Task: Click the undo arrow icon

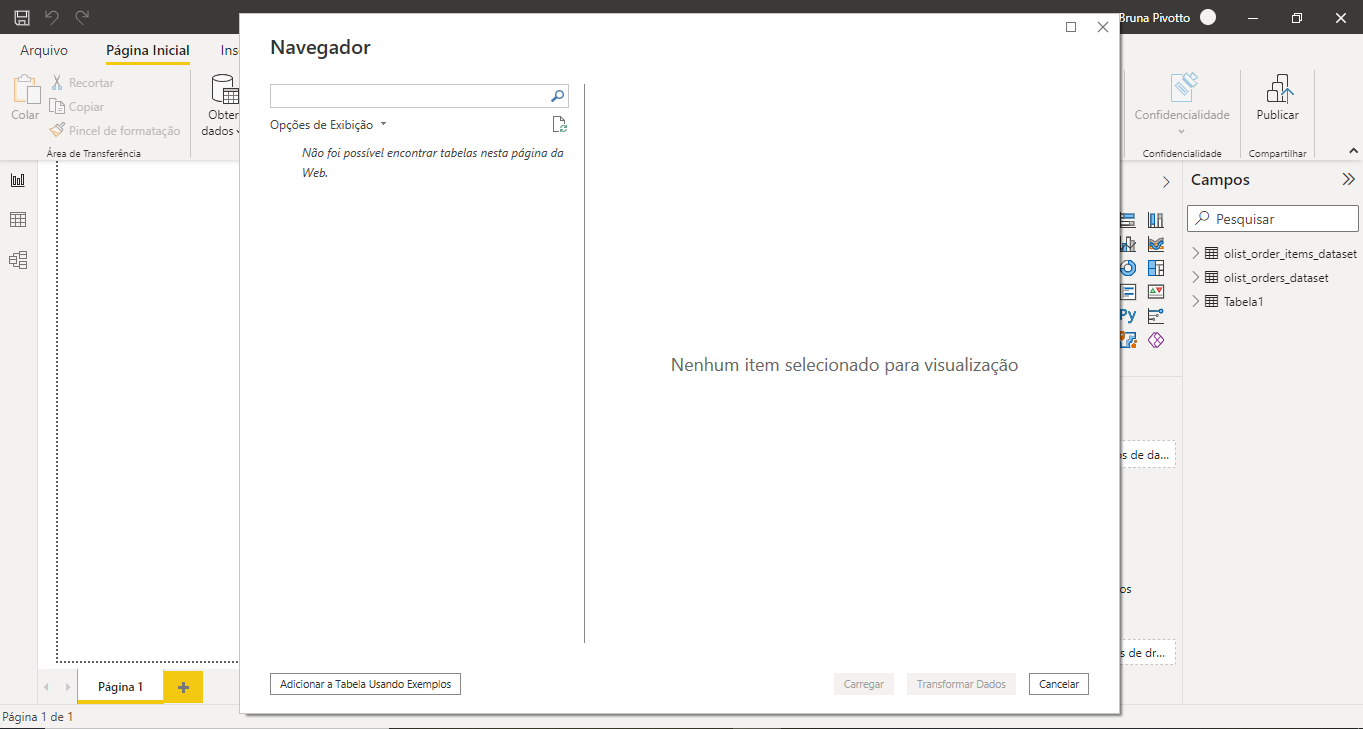Action: (x=52, y=17)
